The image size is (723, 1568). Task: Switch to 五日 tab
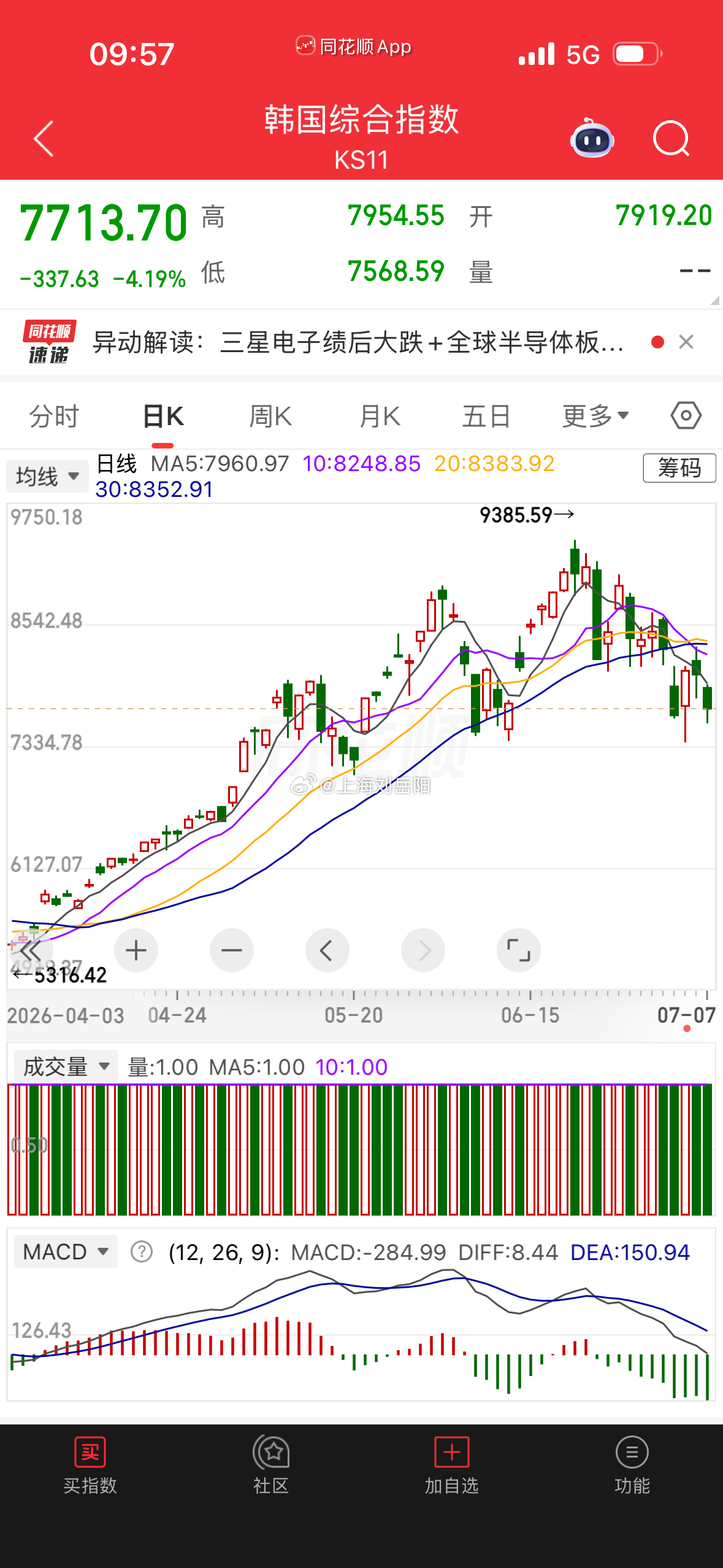pyautogui.click(x=486, y=416)
